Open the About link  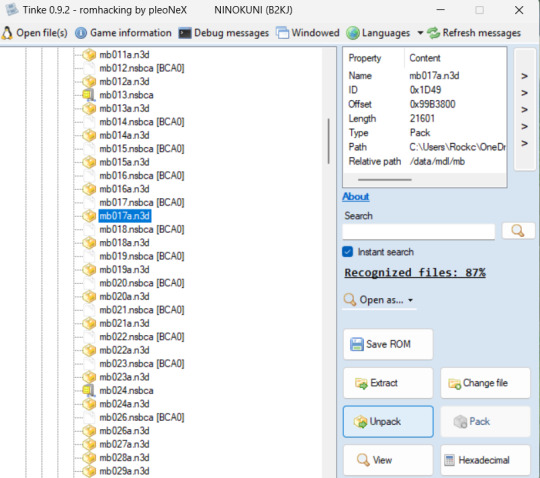click(356, 197)
